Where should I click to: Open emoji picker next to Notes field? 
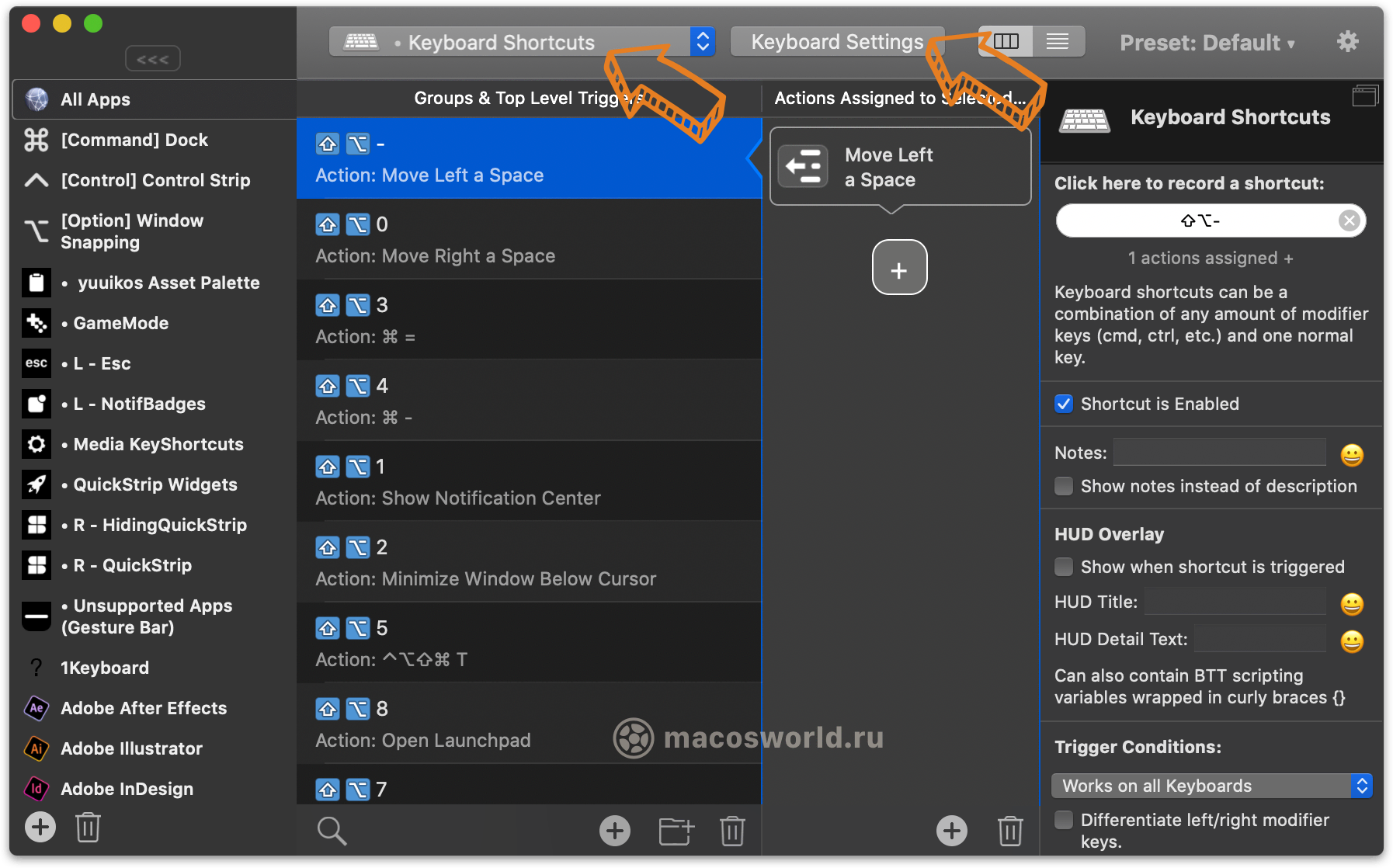coord(1352,455)
